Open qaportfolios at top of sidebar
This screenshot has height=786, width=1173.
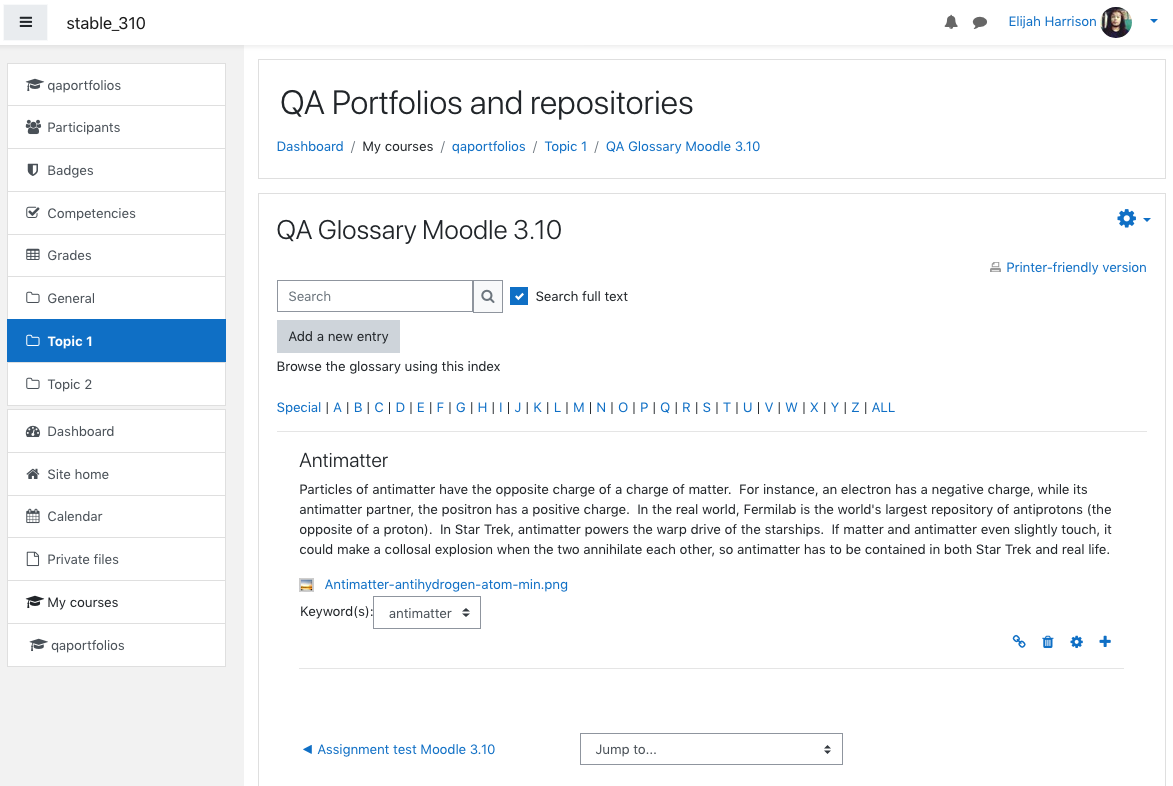pos(116,85)
